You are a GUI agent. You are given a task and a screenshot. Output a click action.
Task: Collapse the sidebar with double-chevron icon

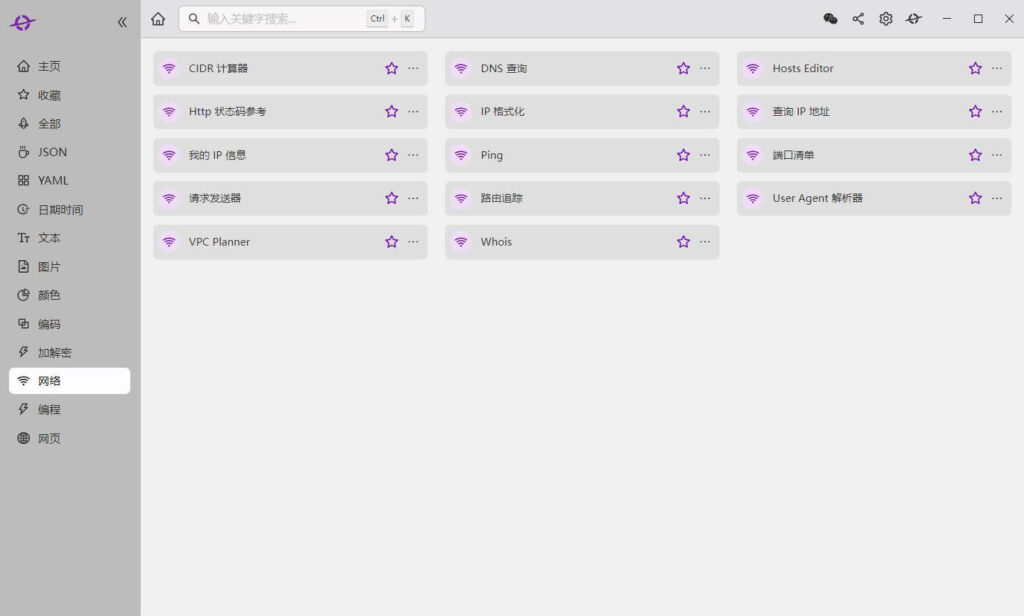point(122,22)
